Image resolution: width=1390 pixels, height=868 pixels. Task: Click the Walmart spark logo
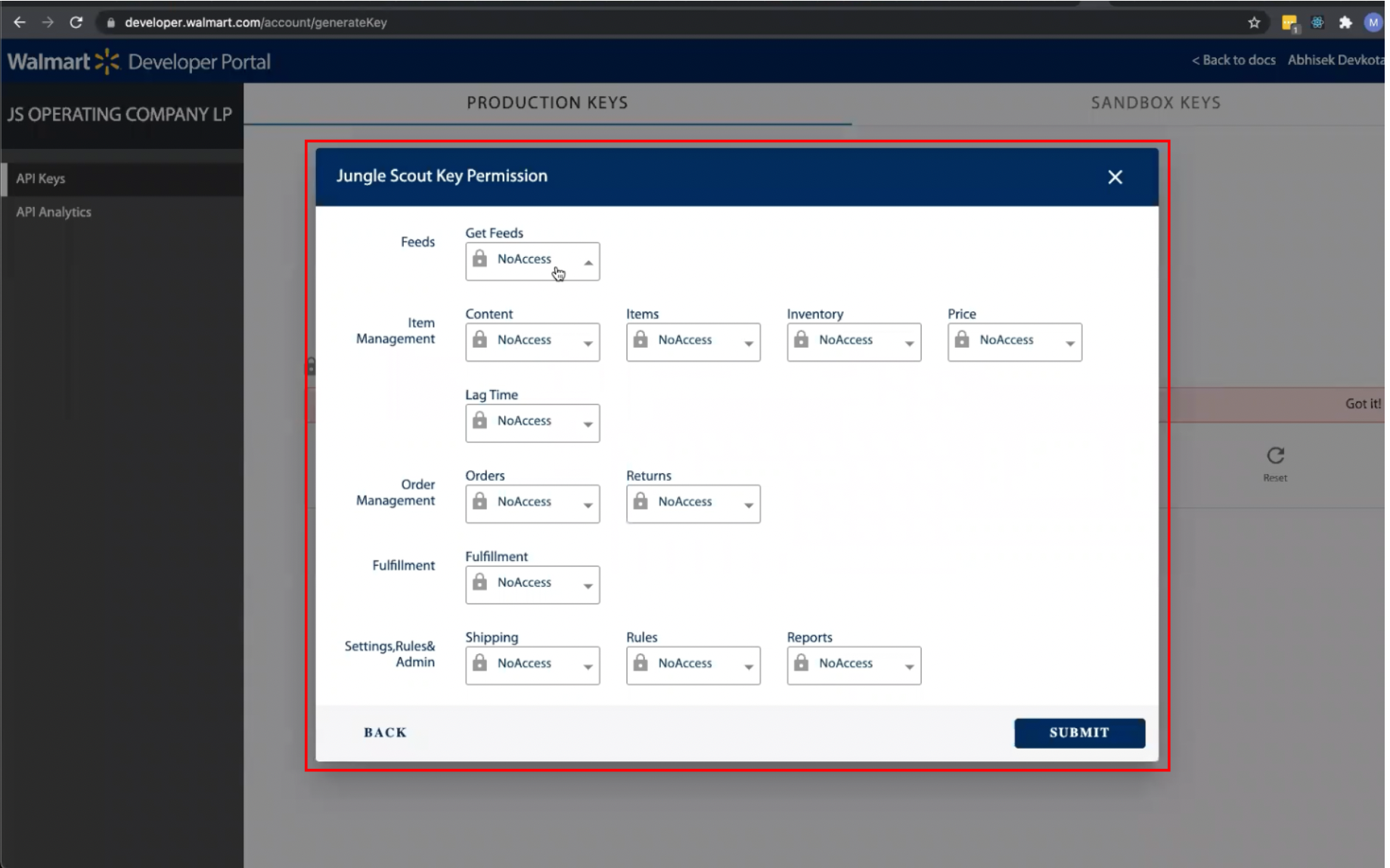click(107, 61)
